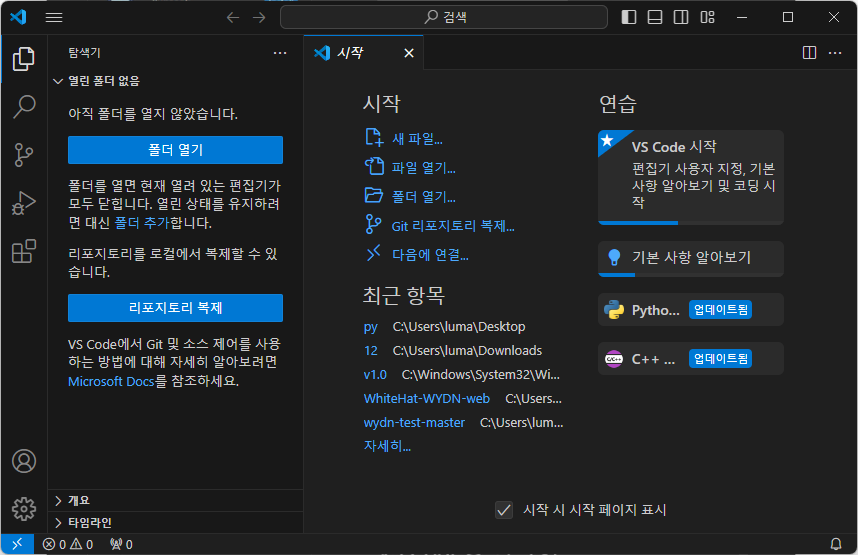Open the Accounts menu icon
The image size is (858, 555).
coord(24,461)
